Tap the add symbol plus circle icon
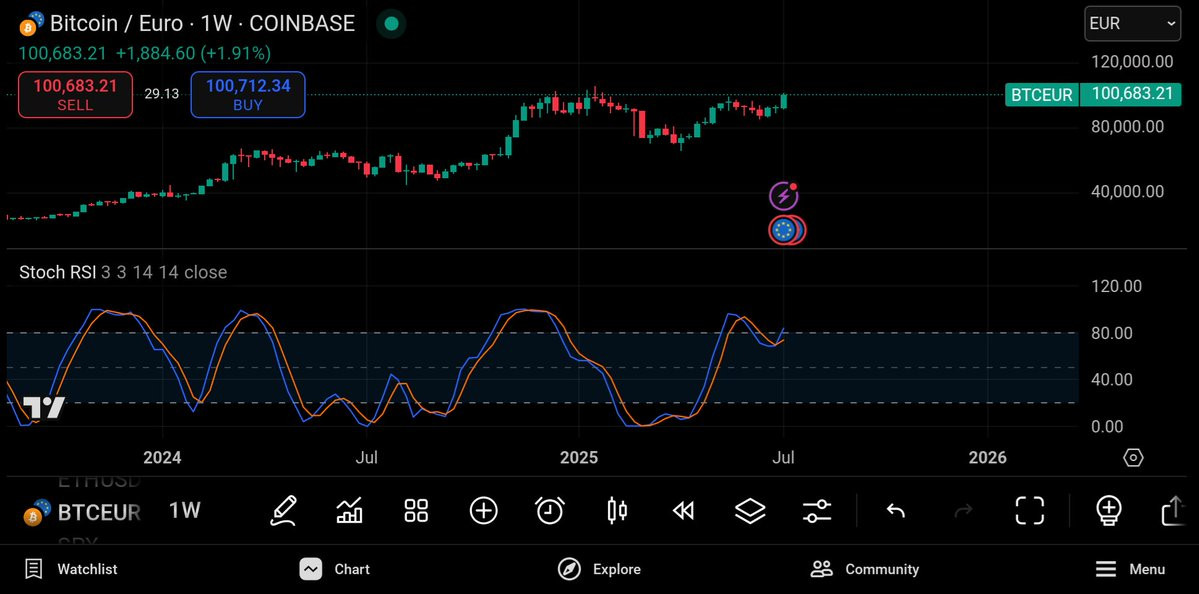Image resolution: width=1199 pixels, height=594 pixels. coord(483,510)
